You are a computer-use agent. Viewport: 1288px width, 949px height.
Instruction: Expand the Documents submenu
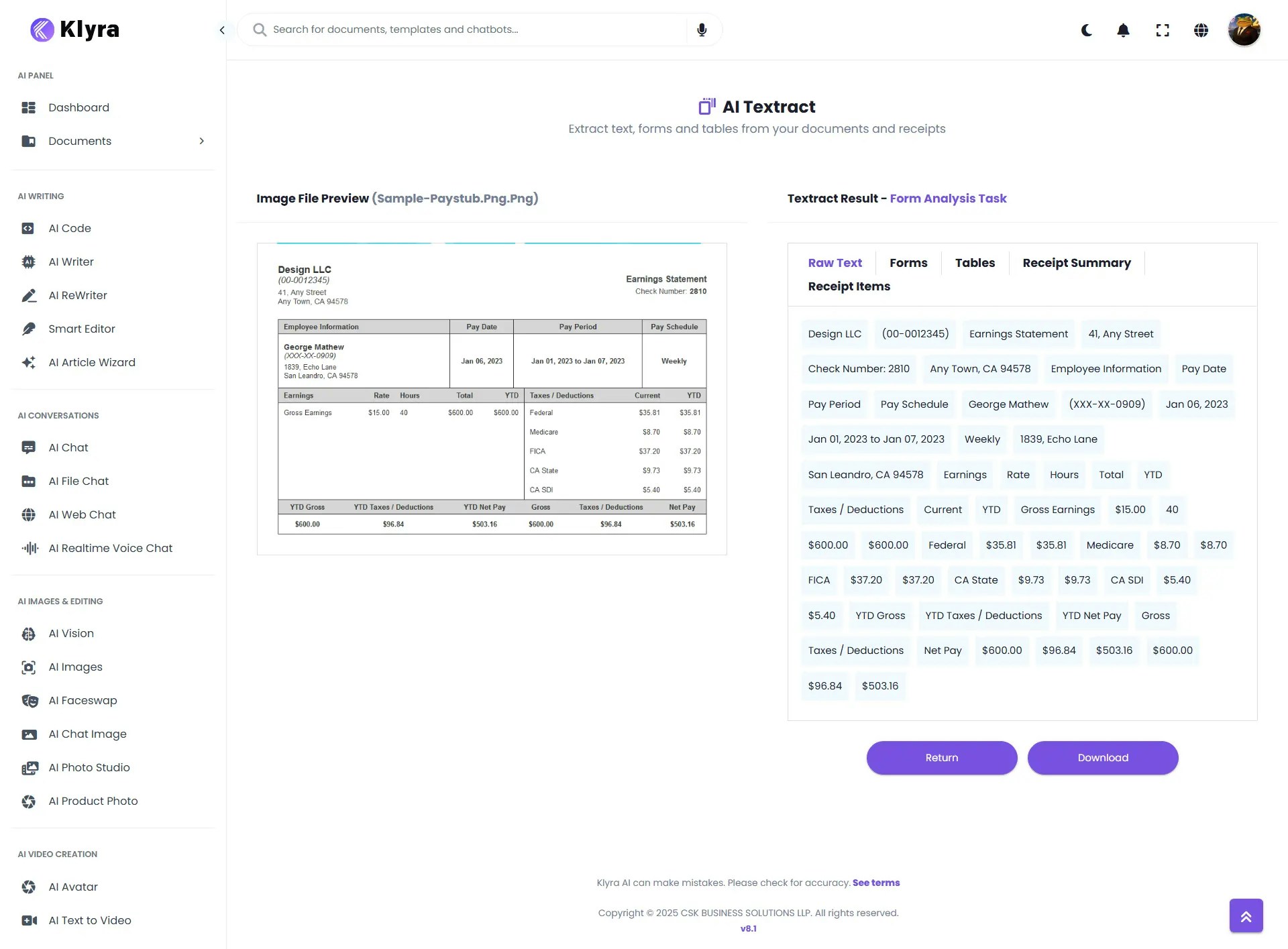point(201,141)
